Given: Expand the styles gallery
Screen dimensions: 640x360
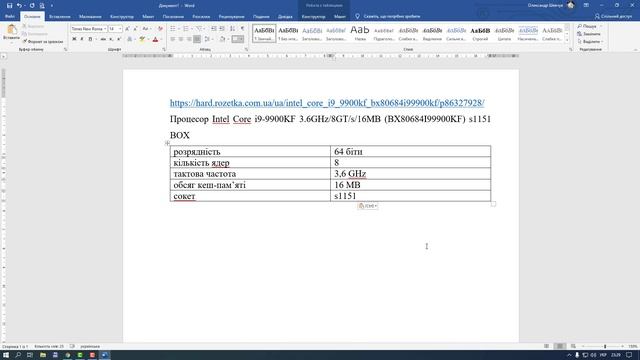Looking at the screenshot, I should click(567, 40).
